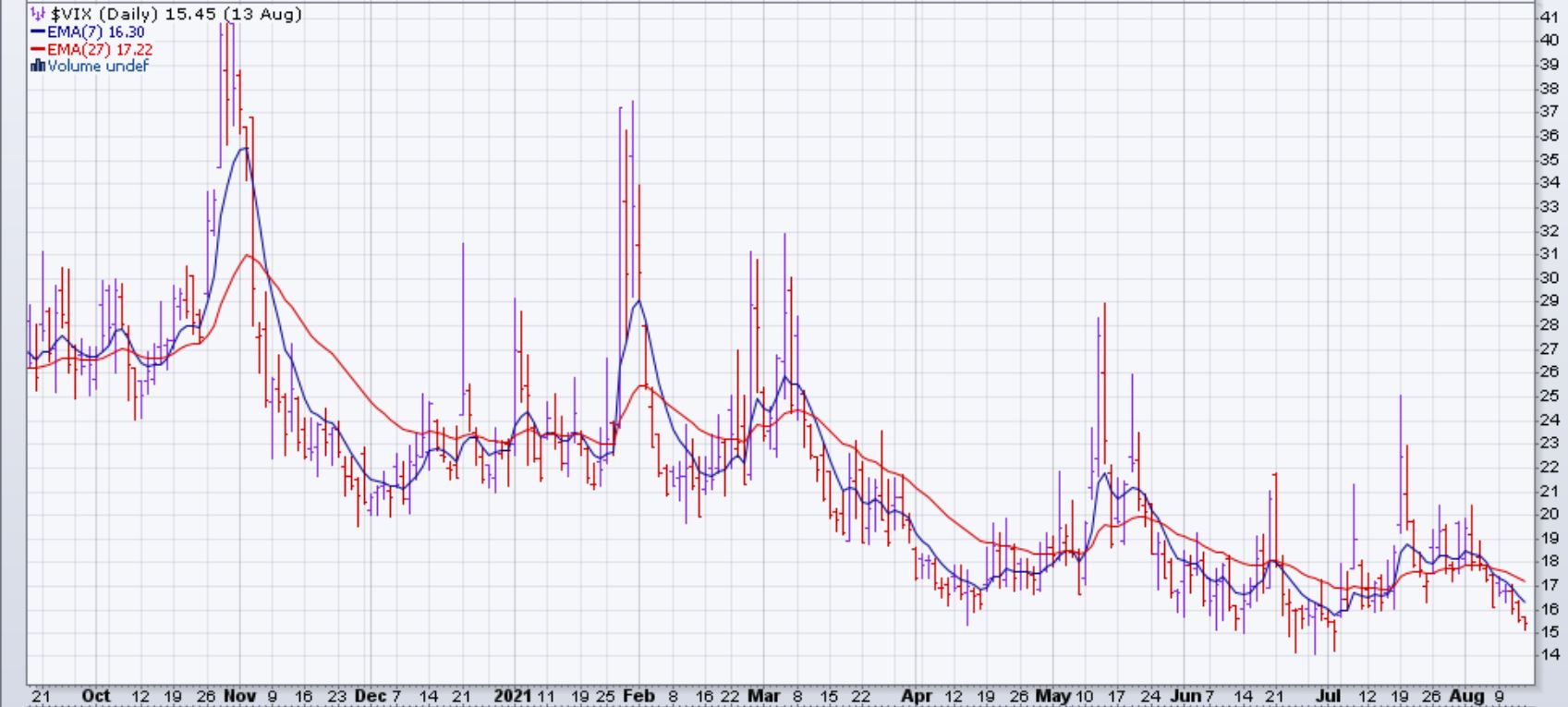Click the 'Aug' label on date axis
Image resolution: width=1568 pixels, height=707 pixels.
pyautogui.click(x=1466, y=696)
